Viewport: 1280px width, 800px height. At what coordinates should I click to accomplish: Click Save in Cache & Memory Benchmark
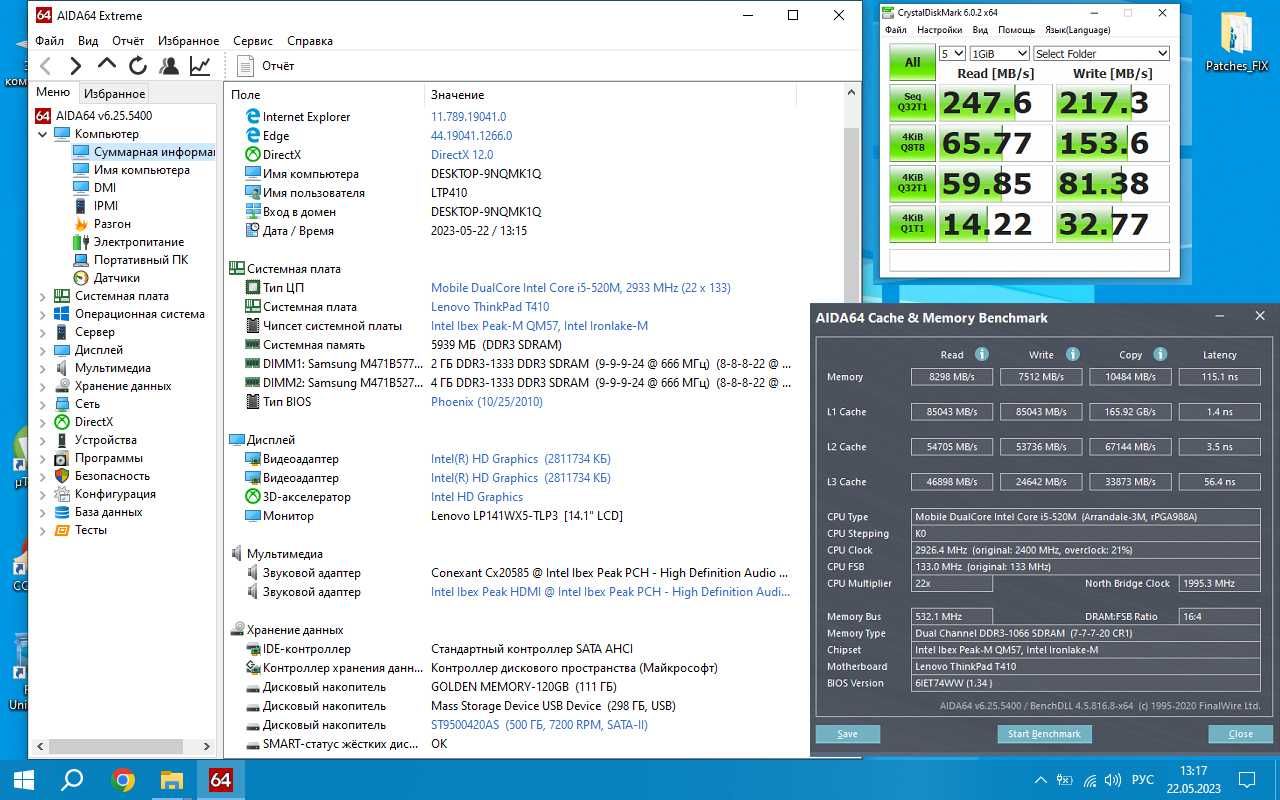pos(847,734)
